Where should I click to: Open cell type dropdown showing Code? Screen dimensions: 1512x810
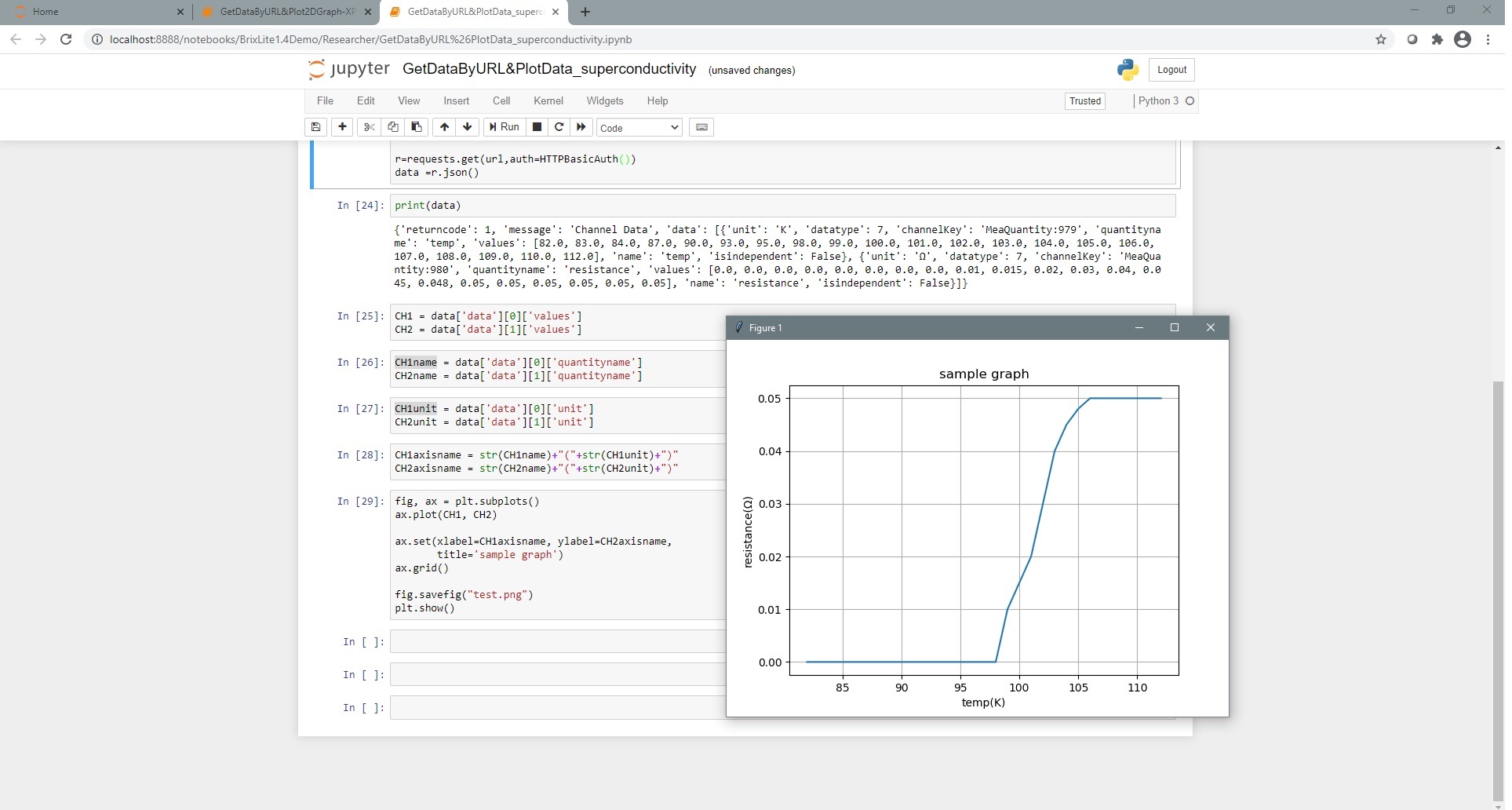tap(639, 128)
